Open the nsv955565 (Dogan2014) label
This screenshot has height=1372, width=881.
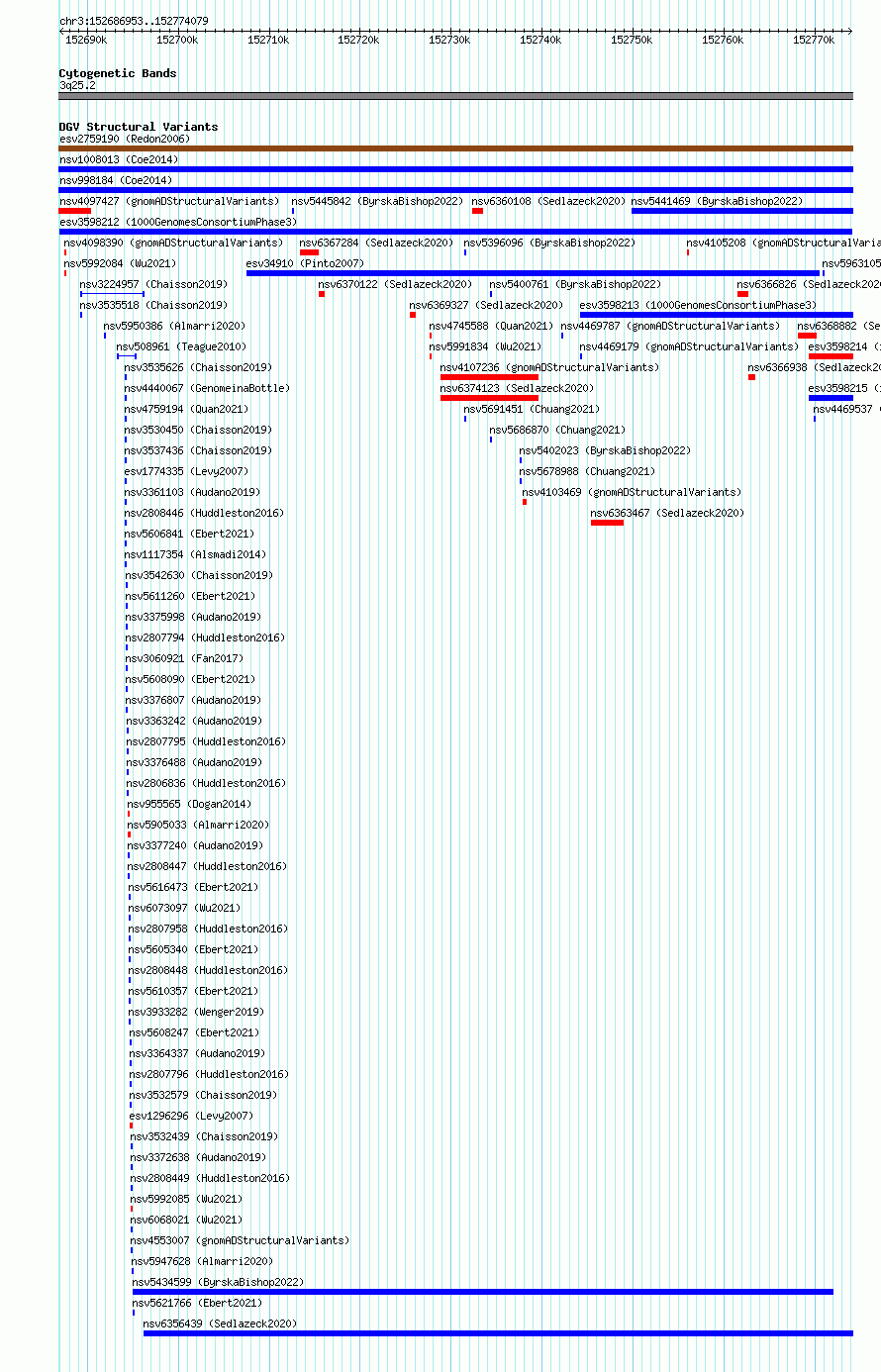(189, 804)
